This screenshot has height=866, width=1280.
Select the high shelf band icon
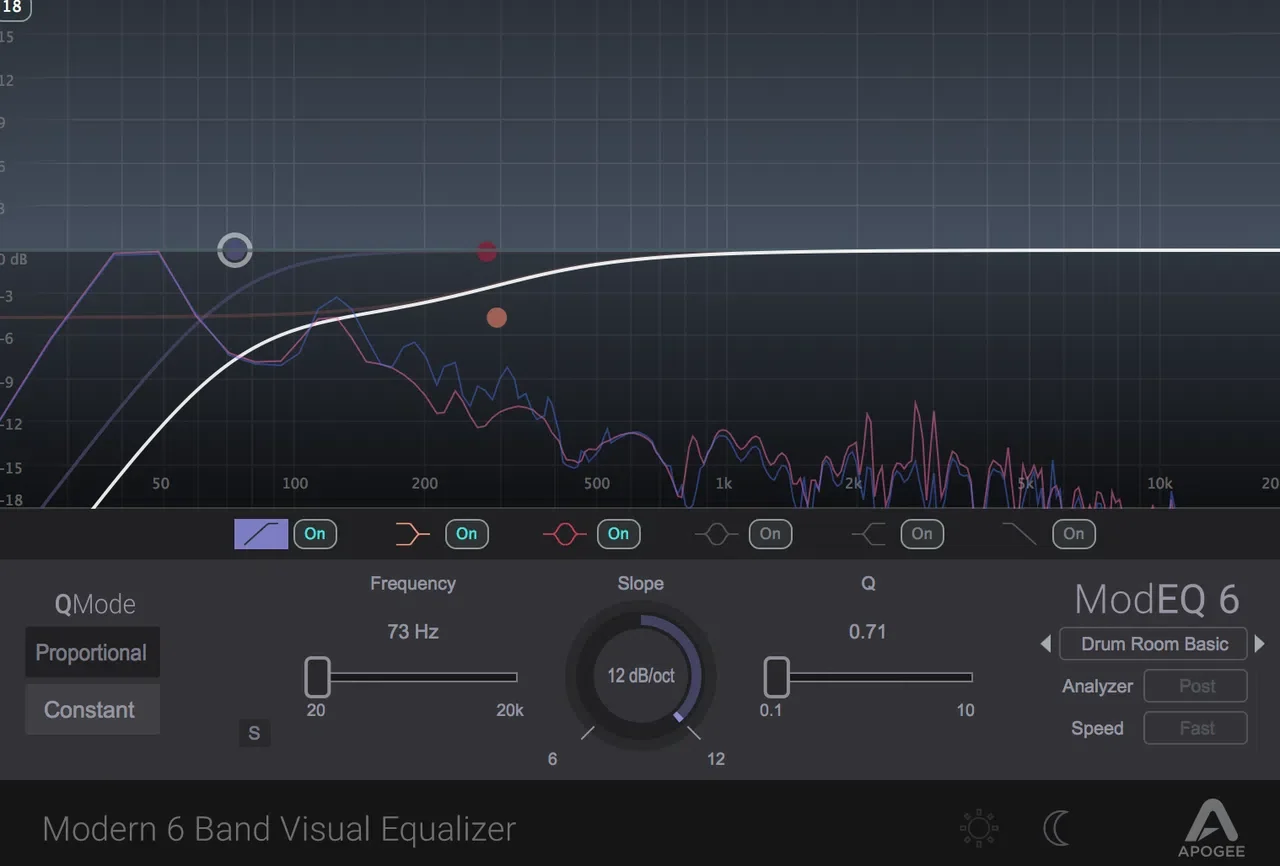pyautogui.click(x=868, y=534)
